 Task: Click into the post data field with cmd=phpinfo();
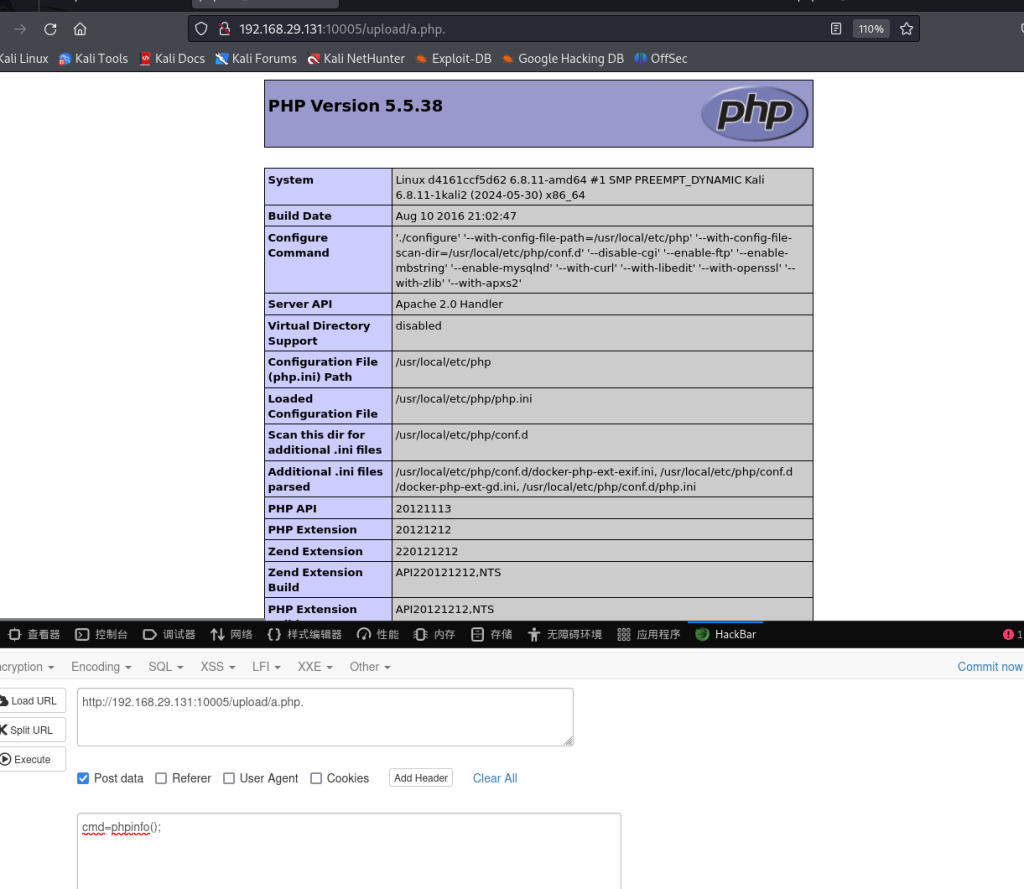pyautogui.click(x=349, y=850)
